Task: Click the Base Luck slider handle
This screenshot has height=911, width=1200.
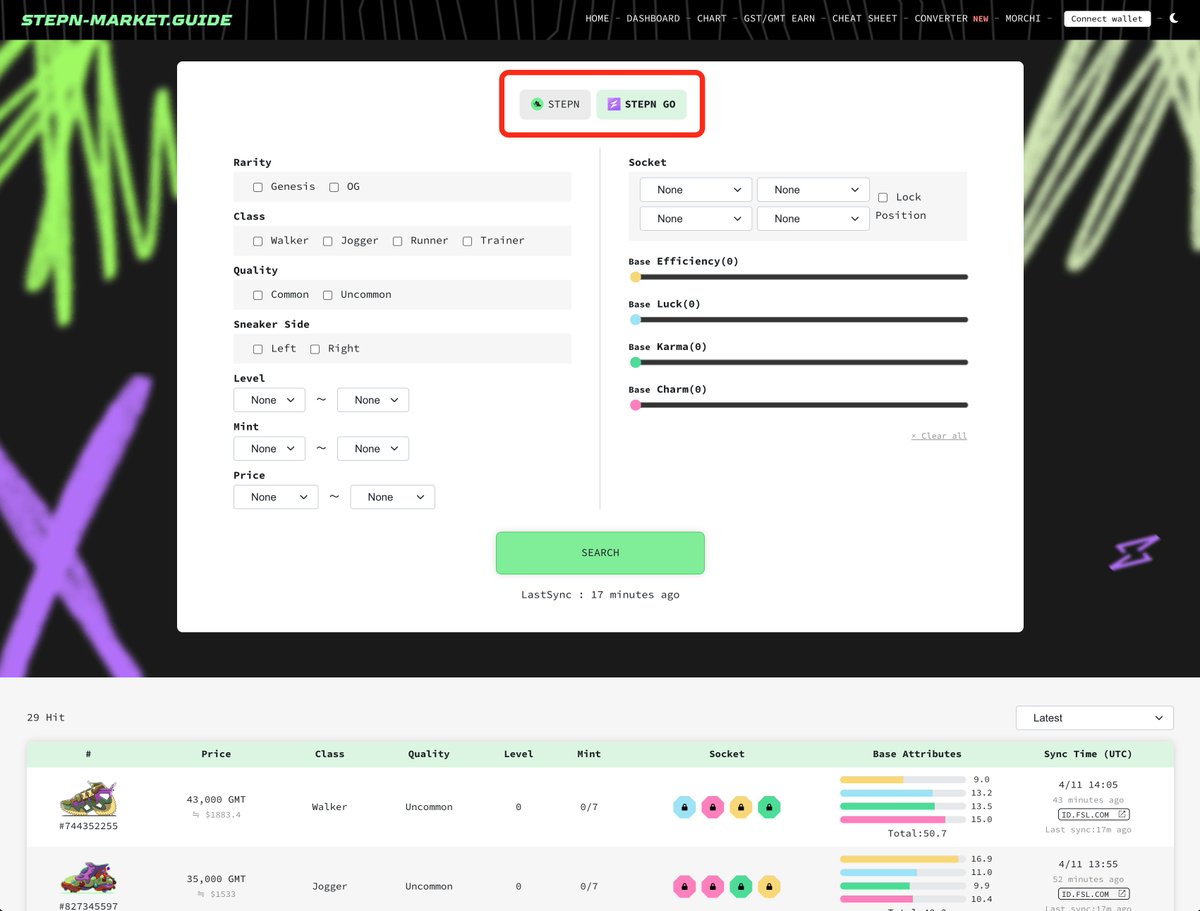Action: 635,320
